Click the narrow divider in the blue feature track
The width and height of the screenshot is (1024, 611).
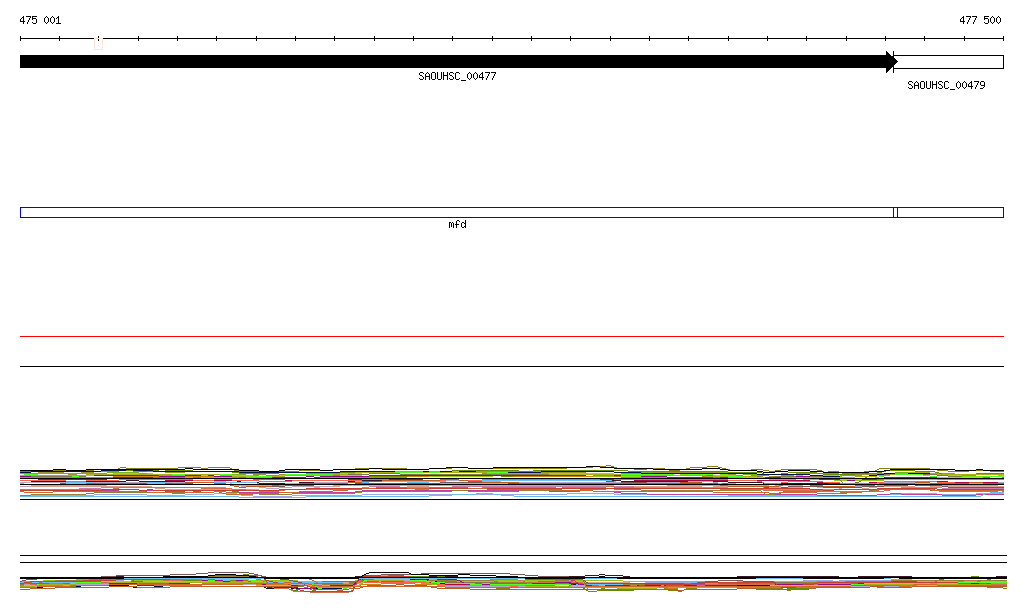tap(896, 212)
